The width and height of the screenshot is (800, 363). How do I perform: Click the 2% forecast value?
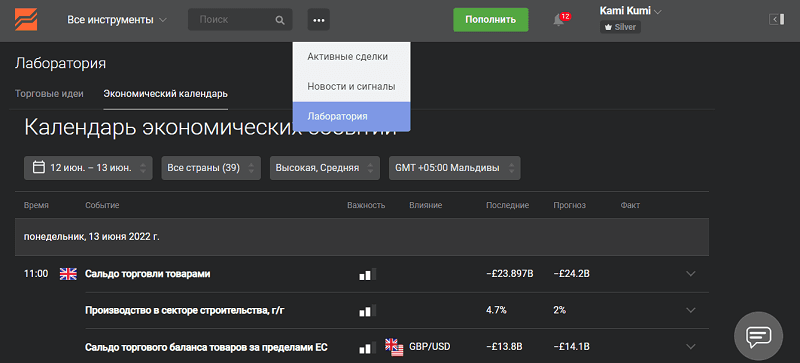(x=559, y=310)
